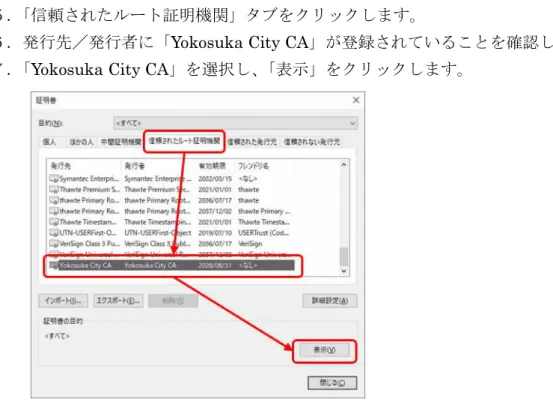Screen dimensions: 553x408
Task: Open the 信頼されない発行元 tab
Action: 312,142
